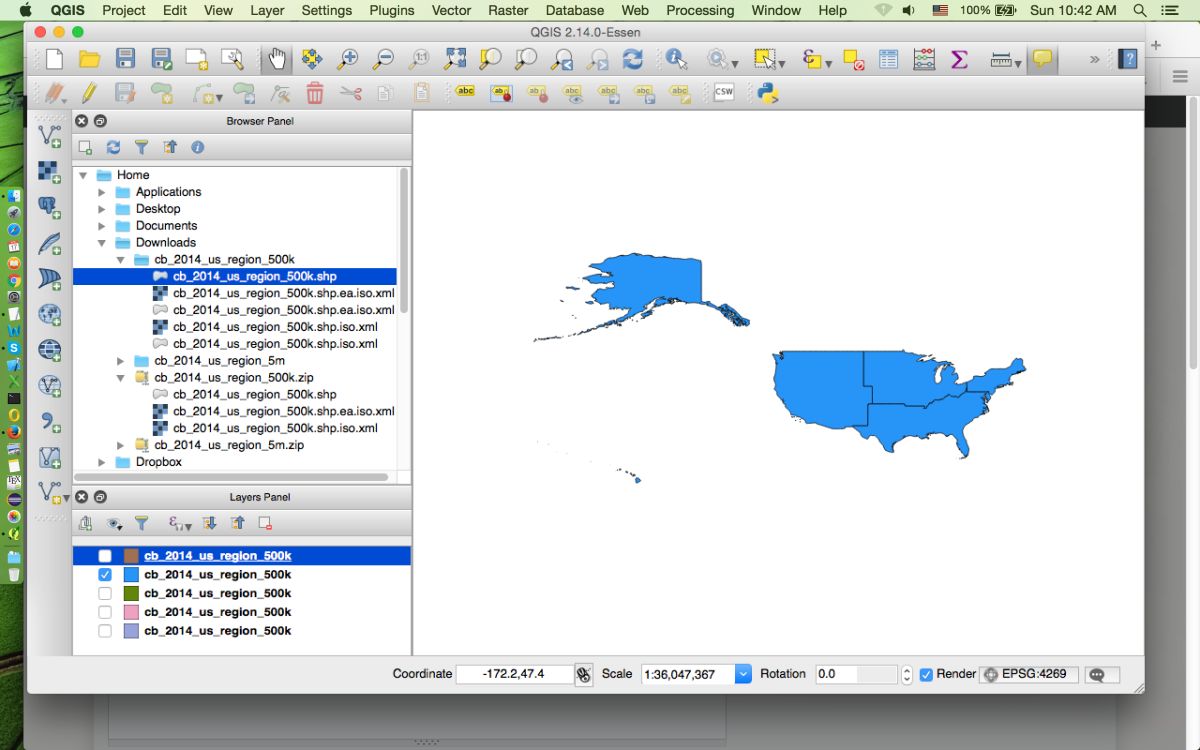Show more toolbar items chevron
The width and height of the screenshot is (1200, 750).
click(1094, 60)
